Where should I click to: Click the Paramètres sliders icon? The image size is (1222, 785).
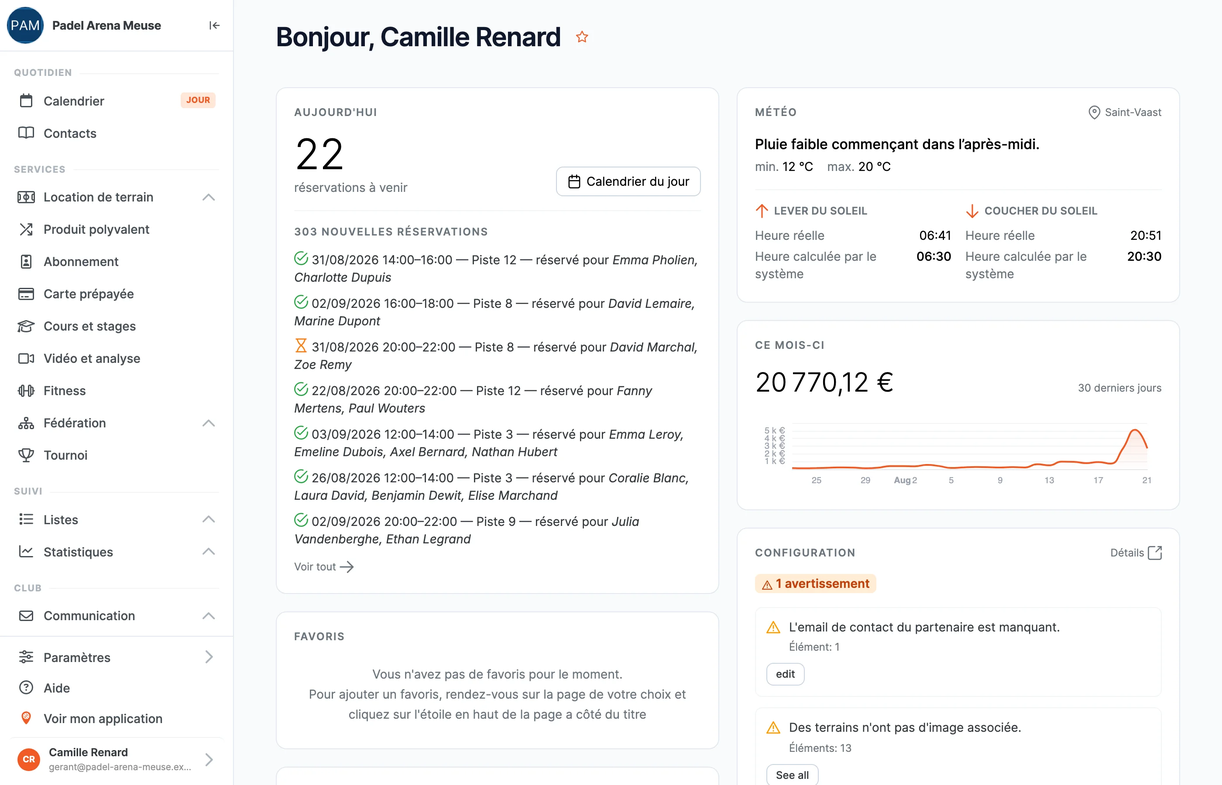click(x=26, y=657)
